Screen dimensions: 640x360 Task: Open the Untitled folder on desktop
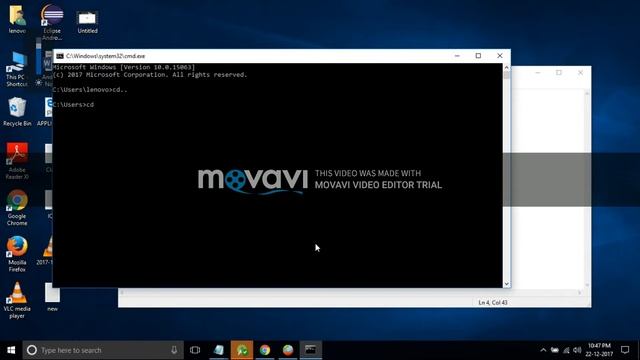coord(87,22)
